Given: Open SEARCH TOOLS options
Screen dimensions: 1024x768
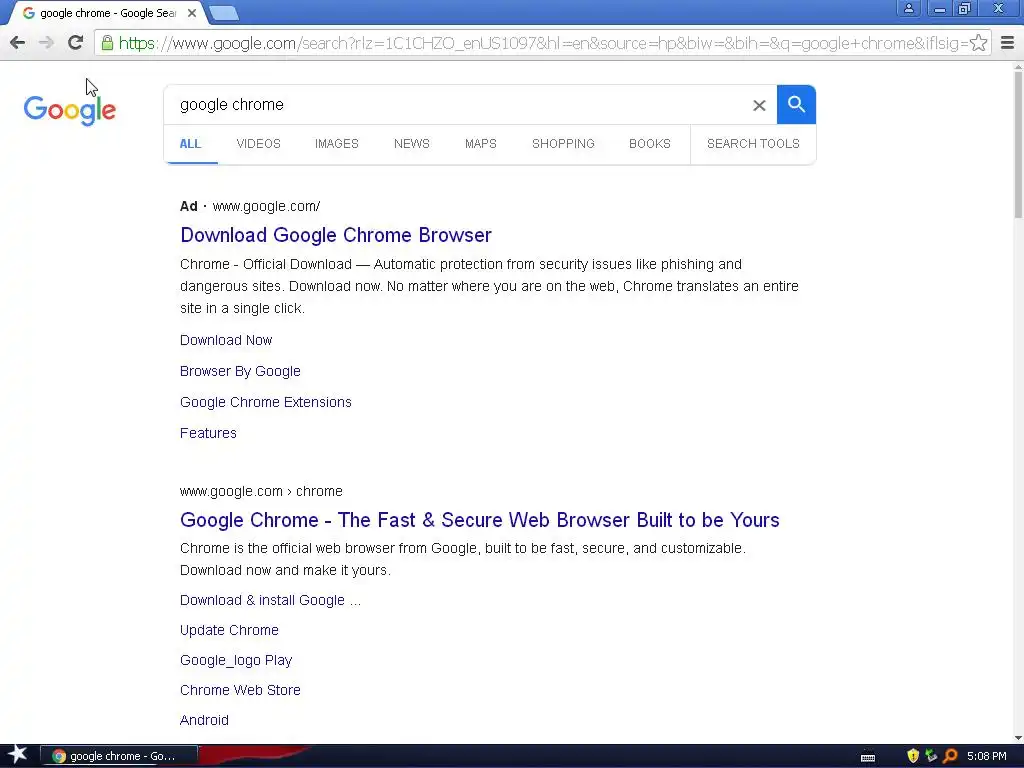Looking at the screenshot, I should pyautogui.click(x=753, y=144).
